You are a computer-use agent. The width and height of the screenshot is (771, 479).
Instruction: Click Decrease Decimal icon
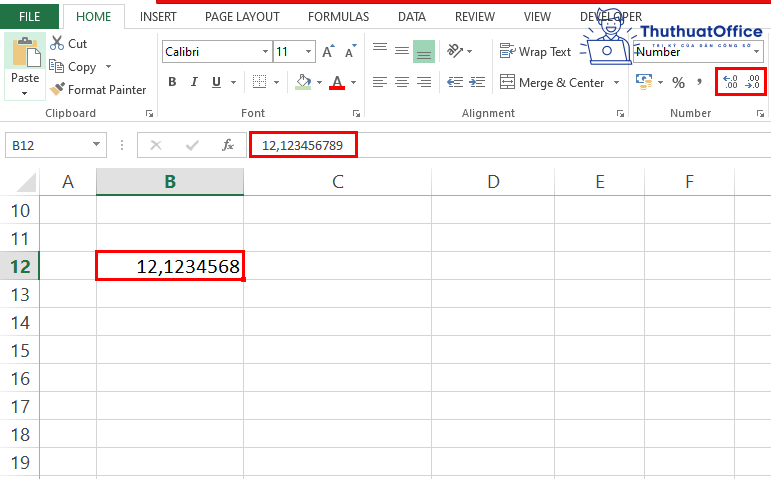(753, 82)
